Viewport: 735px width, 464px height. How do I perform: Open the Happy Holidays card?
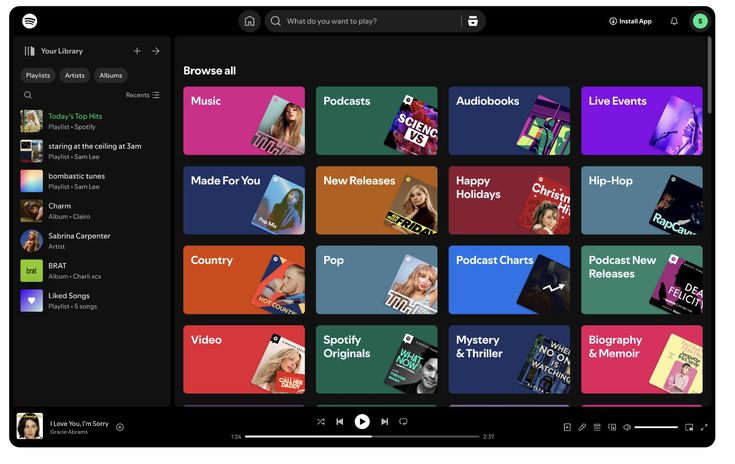click(509, 200)
